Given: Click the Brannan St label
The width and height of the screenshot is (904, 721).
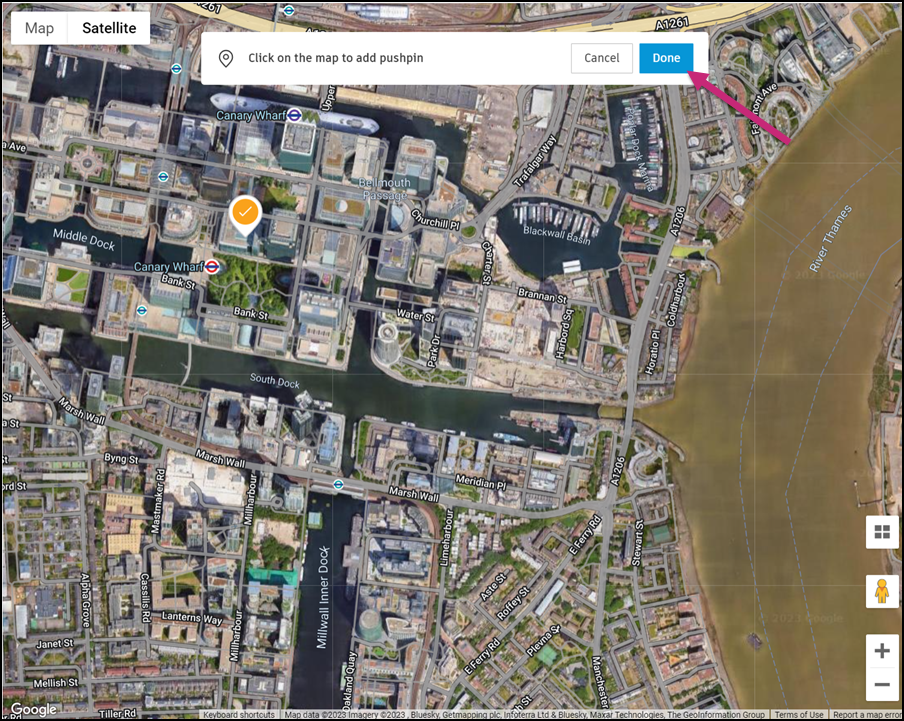Looking at the screenshot, I should coord(543,296).
